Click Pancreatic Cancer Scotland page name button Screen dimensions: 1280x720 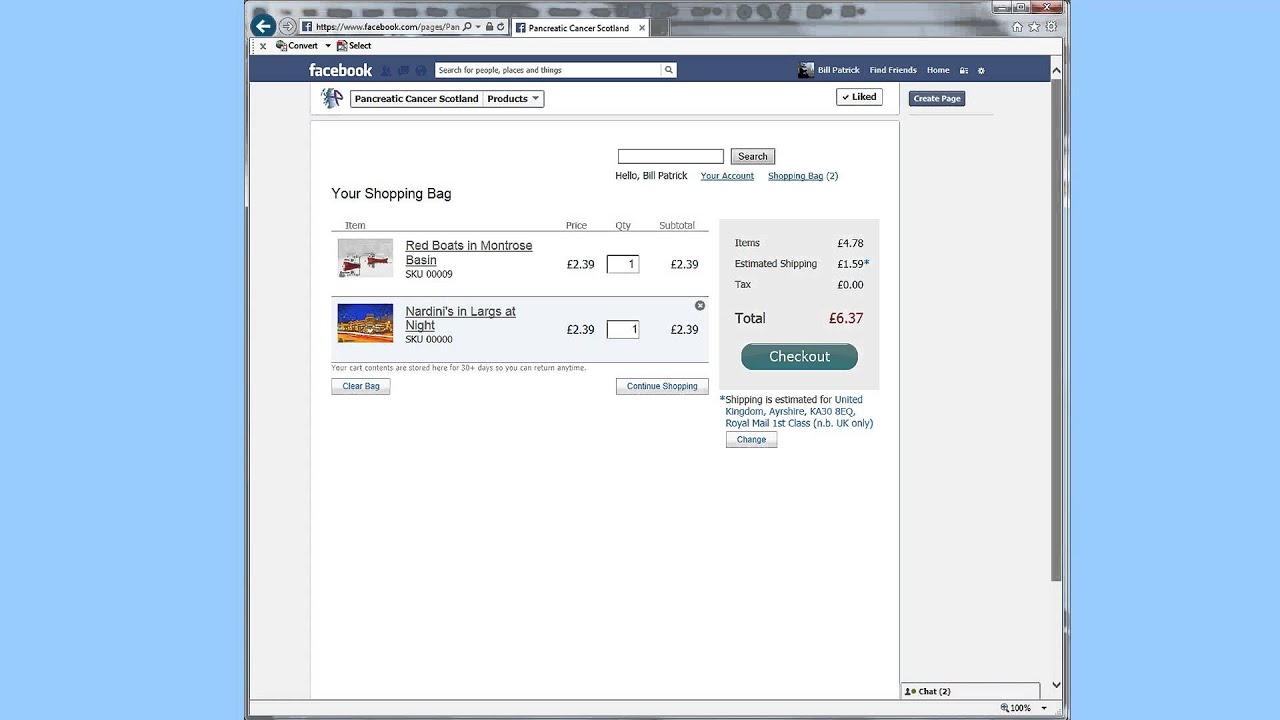tap(416, 99)
